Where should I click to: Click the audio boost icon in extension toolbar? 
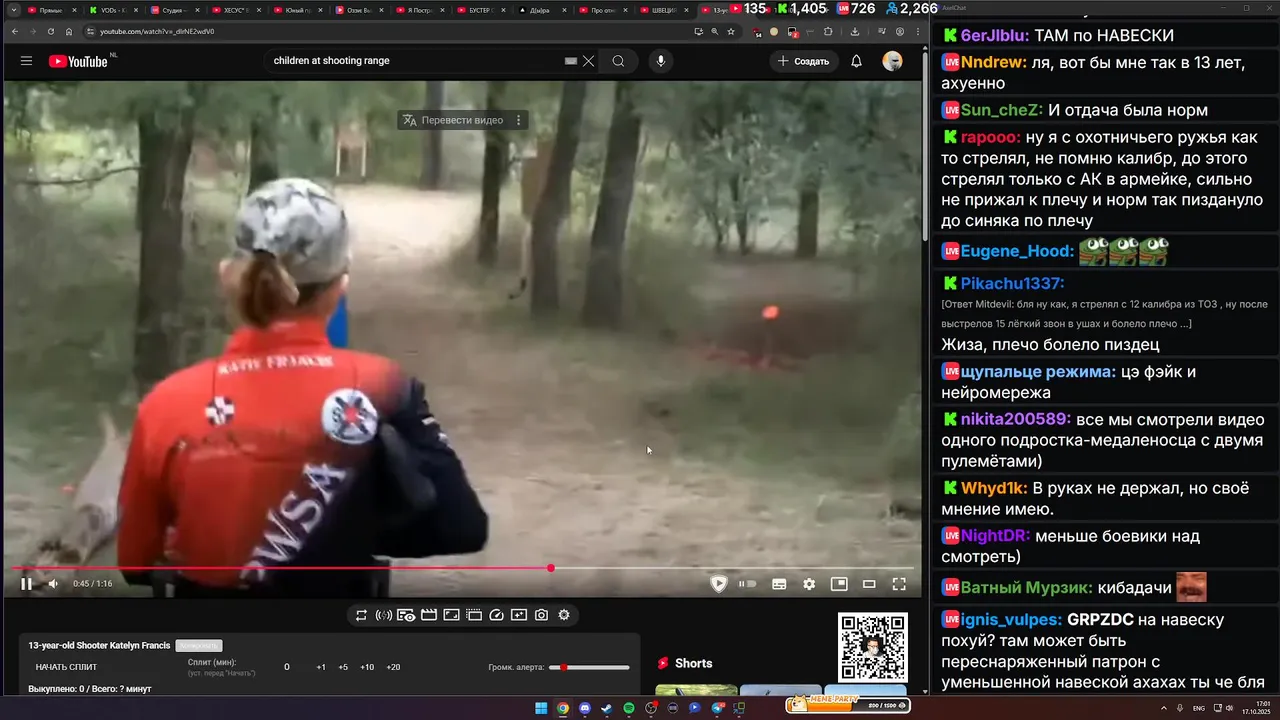(x=383, y=615)
